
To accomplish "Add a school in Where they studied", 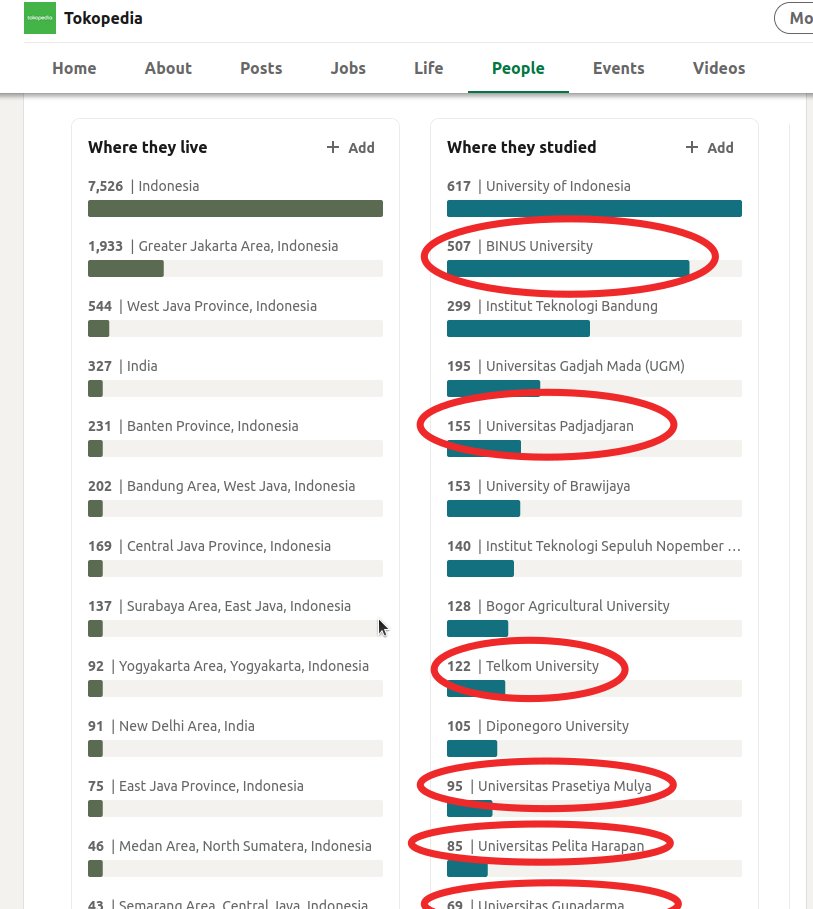I will pyautogui.click(x=710, y=147).
